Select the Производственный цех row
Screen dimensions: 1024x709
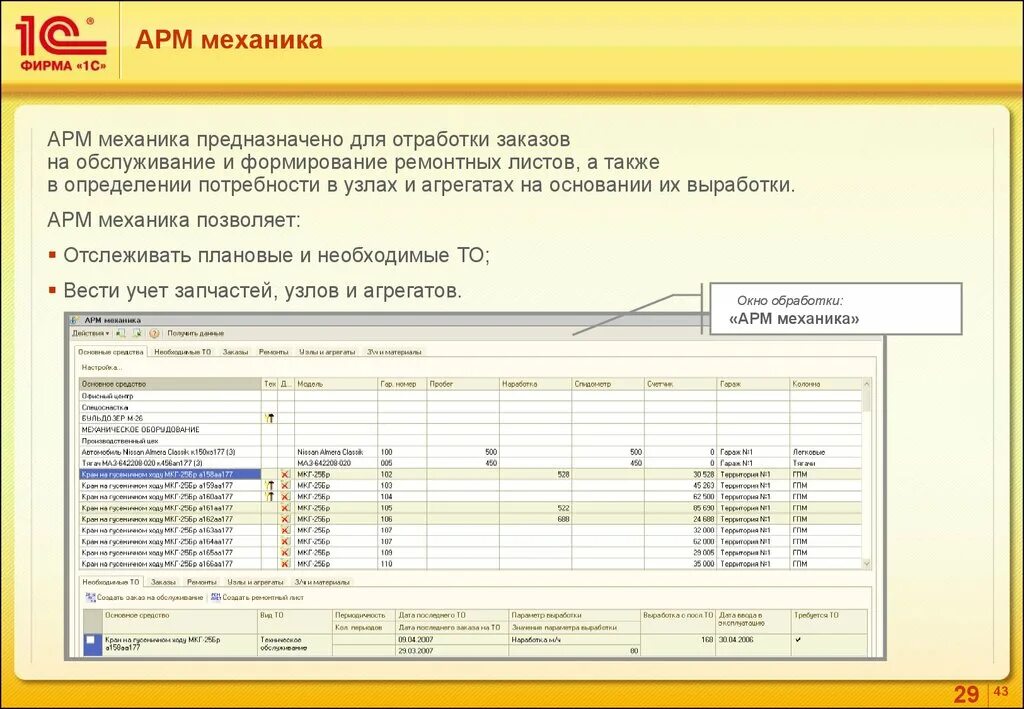[470, 441]
